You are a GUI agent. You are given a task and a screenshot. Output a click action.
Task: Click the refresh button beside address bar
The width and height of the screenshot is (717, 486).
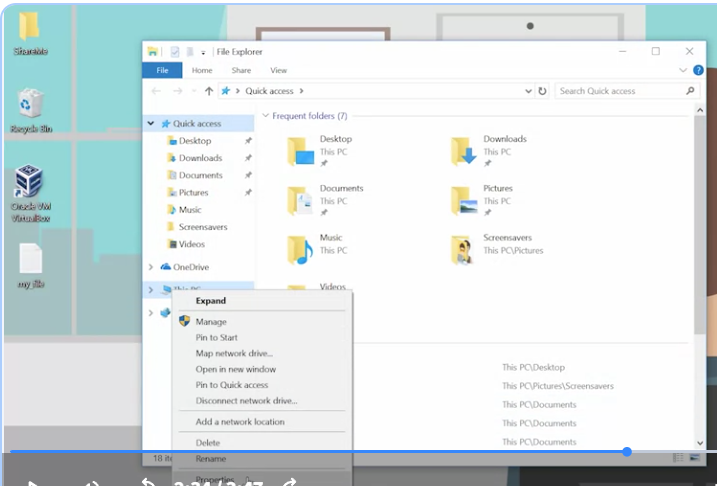pos(542,91)
